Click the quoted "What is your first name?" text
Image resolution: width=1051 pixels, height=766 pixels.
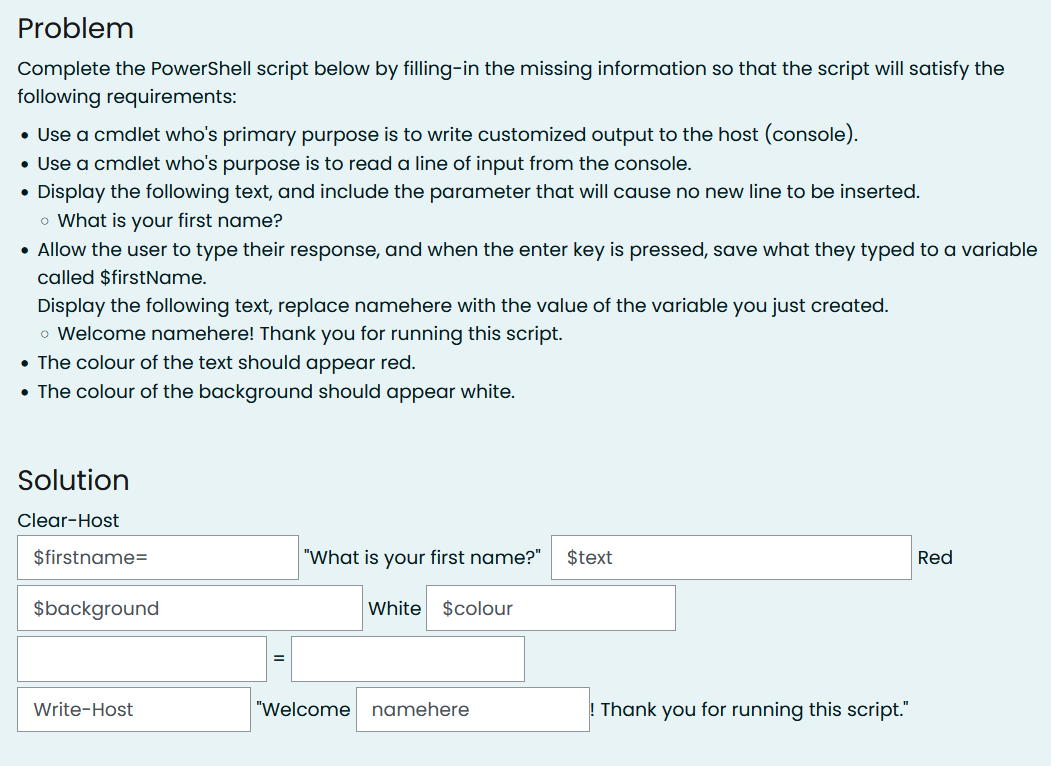click(x=422, y=558)
